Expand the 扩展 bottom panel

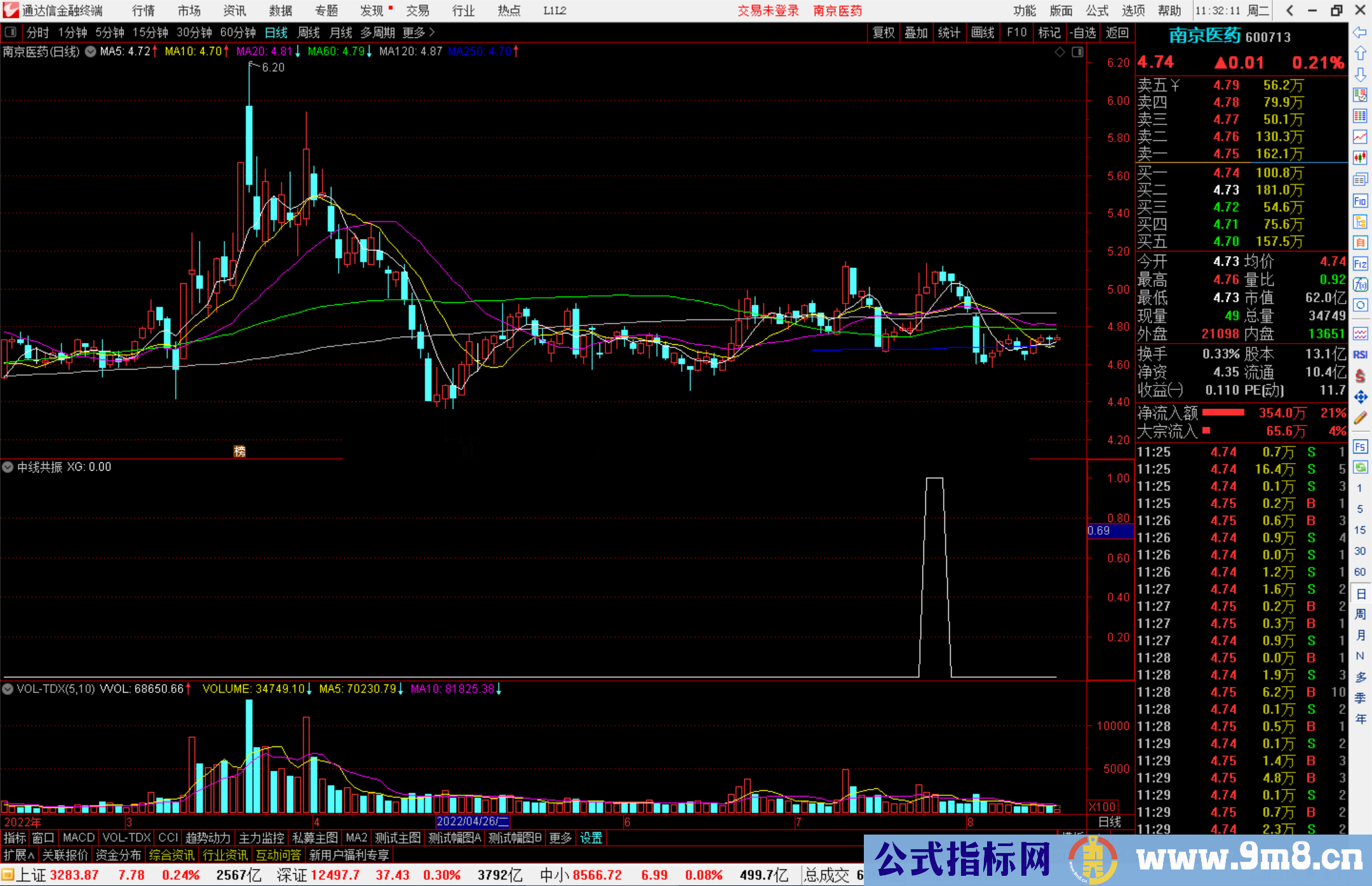[x=18, y=855]
